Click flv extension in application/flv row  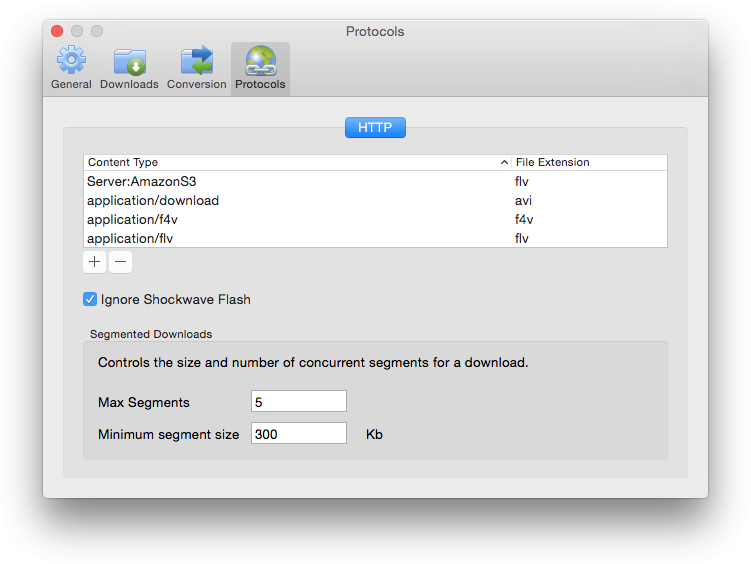click(x=522, y=238)
